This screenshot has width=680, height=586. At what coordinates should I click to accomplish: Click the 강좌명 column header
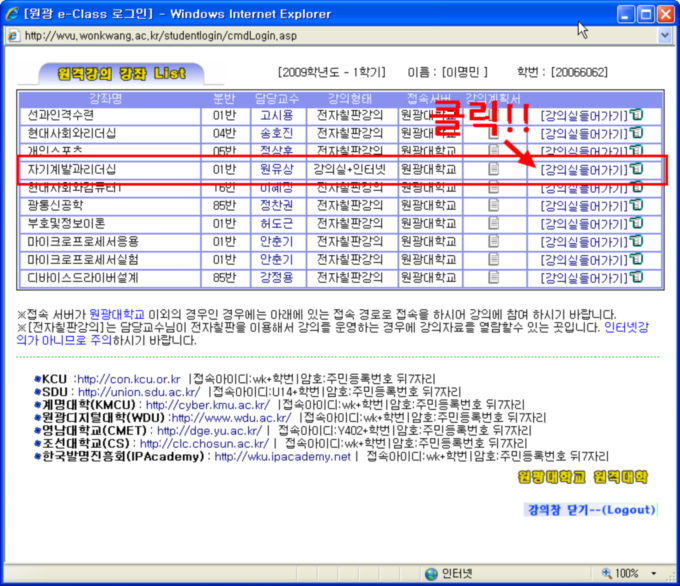pyautogui.click(x=105, y=99)
